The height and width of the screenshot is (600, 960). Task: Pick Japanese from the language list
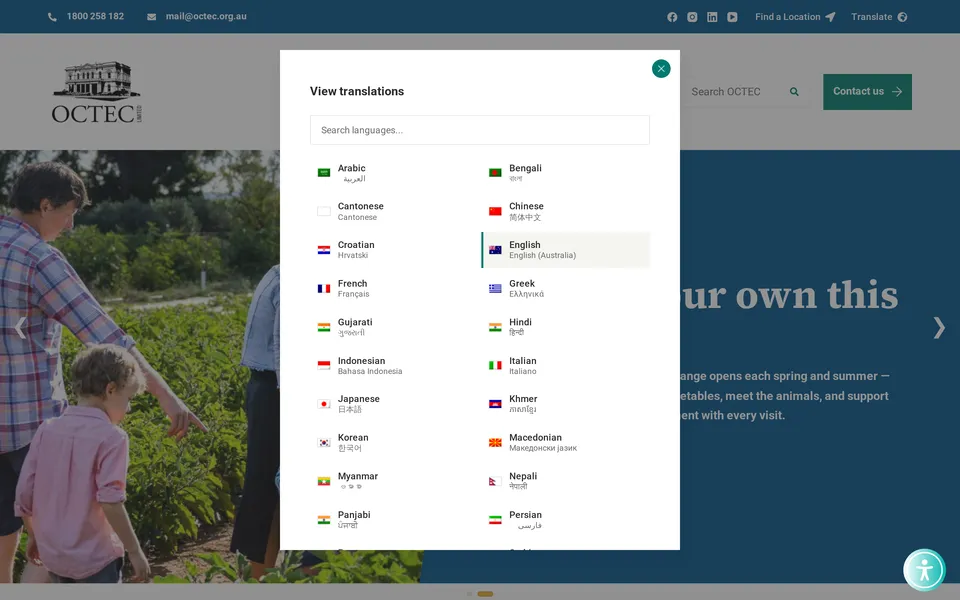pos(396,403)
